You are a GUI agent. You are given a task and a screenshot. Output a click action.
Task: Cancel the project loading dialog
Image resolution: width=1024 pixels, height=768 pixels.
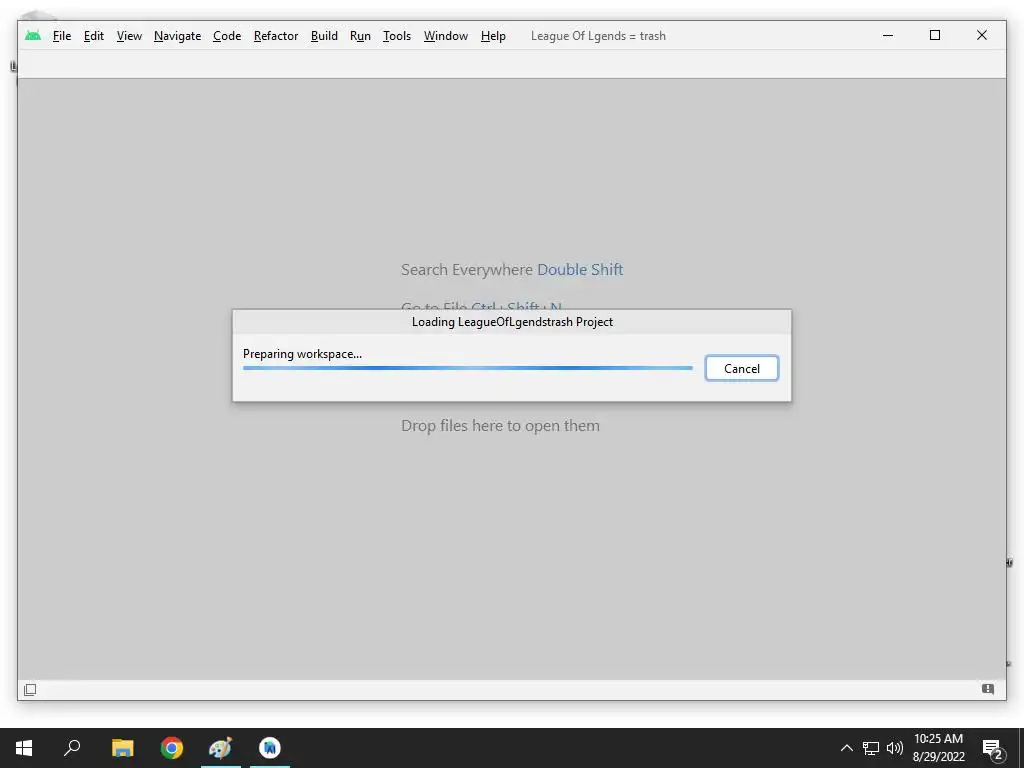point(742,368)
